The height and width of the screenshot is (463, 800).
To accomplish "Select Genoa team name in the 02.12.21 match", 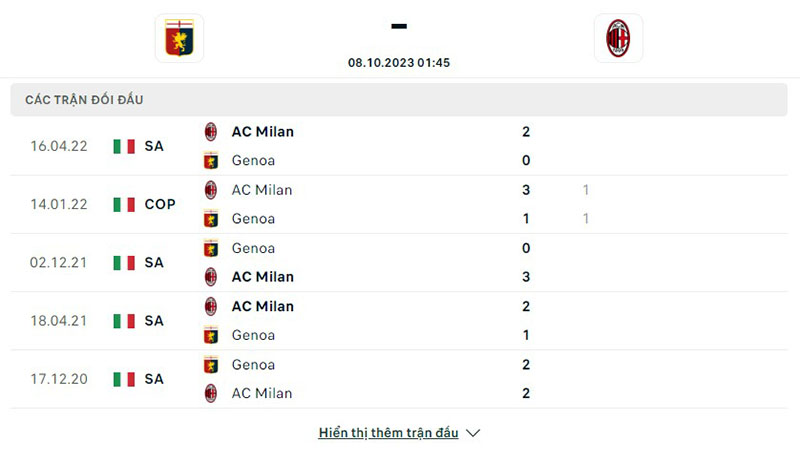I will [x=253, y=248].
